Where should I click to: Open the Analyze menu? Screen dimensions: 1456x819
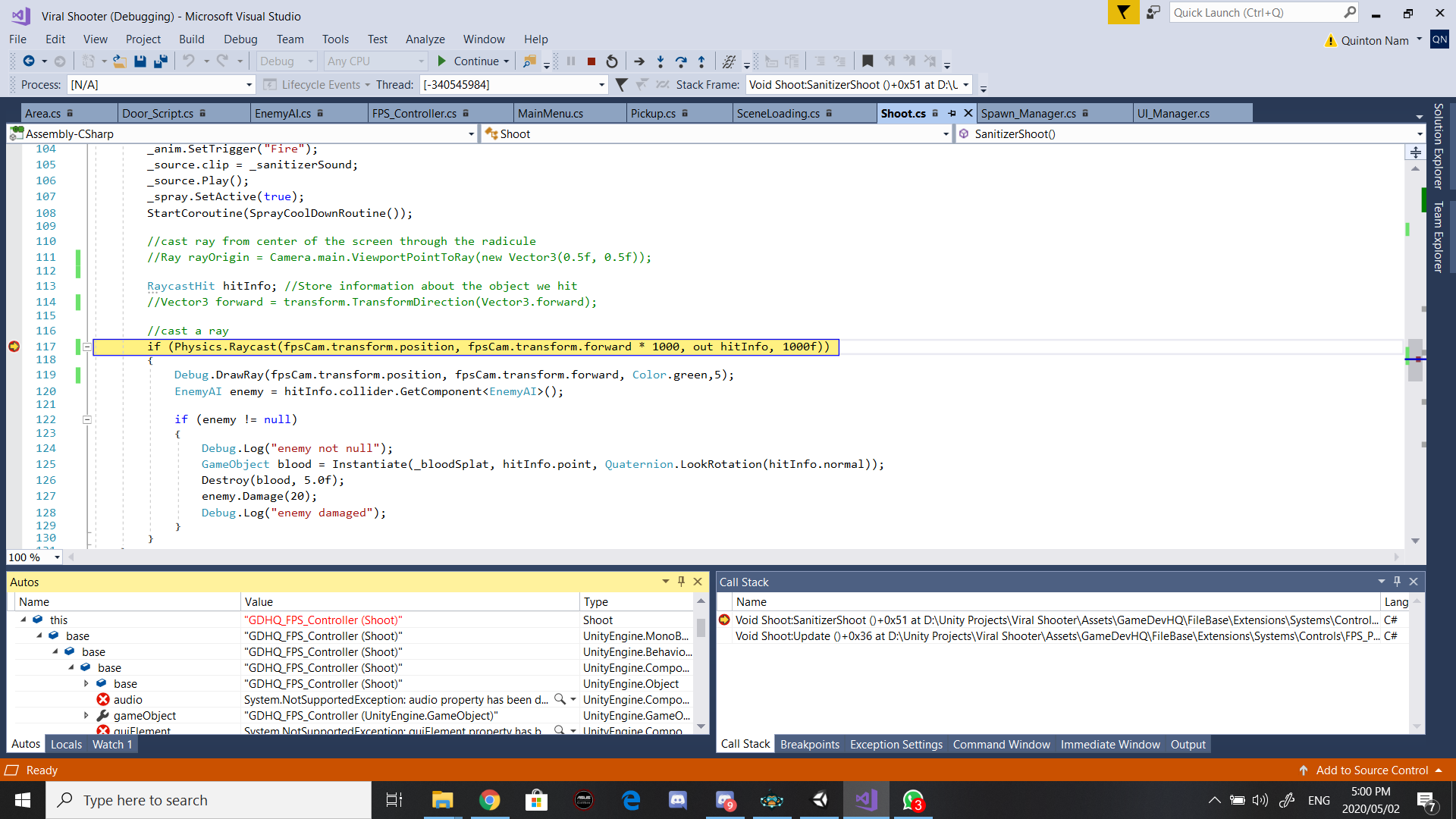tap(425, 39)
